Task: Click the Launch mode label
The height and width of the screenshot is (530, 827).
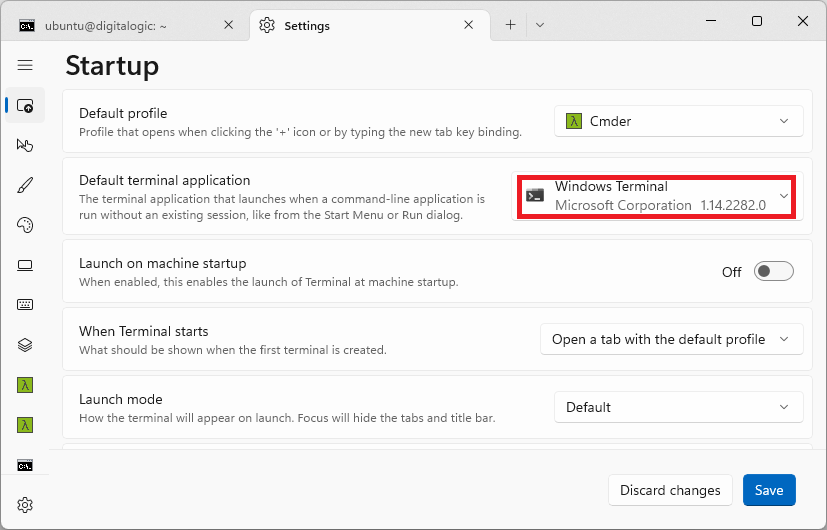Action: pos(121,399)
